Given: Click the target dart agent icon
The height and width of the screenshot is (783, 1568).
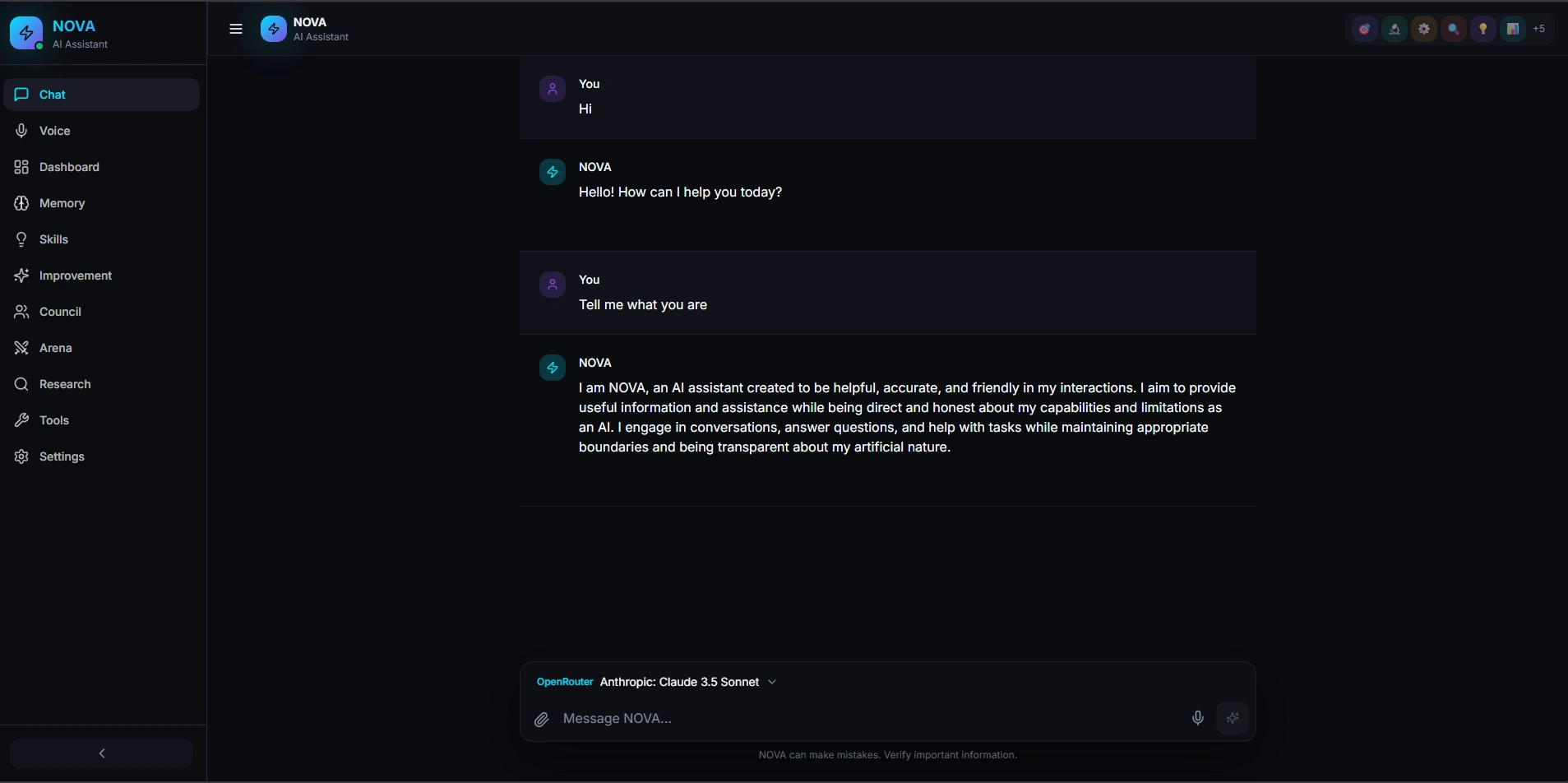Looking at the screenshot, I should [x=1365, y=29].
